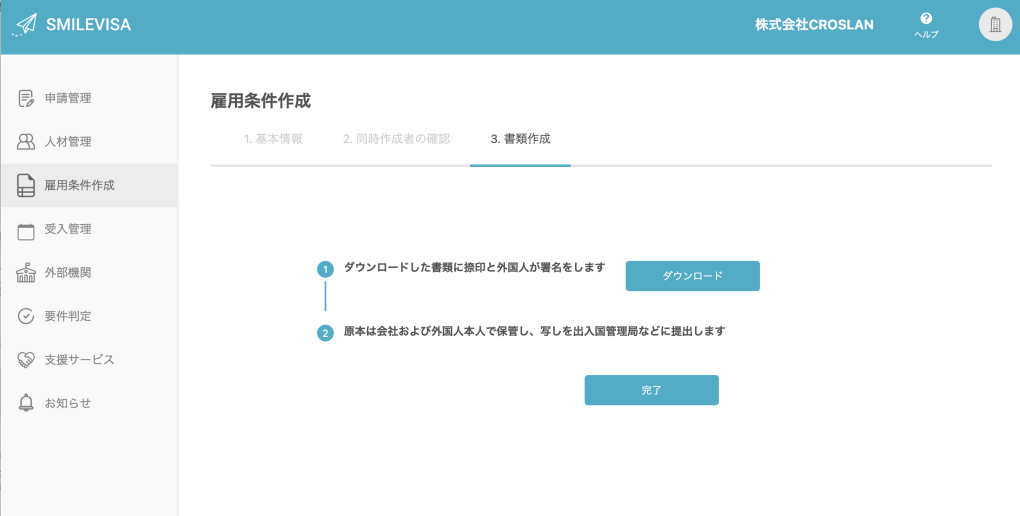
Task: Open help with the ヘルプ question mark icon
Action: point(926,19)
